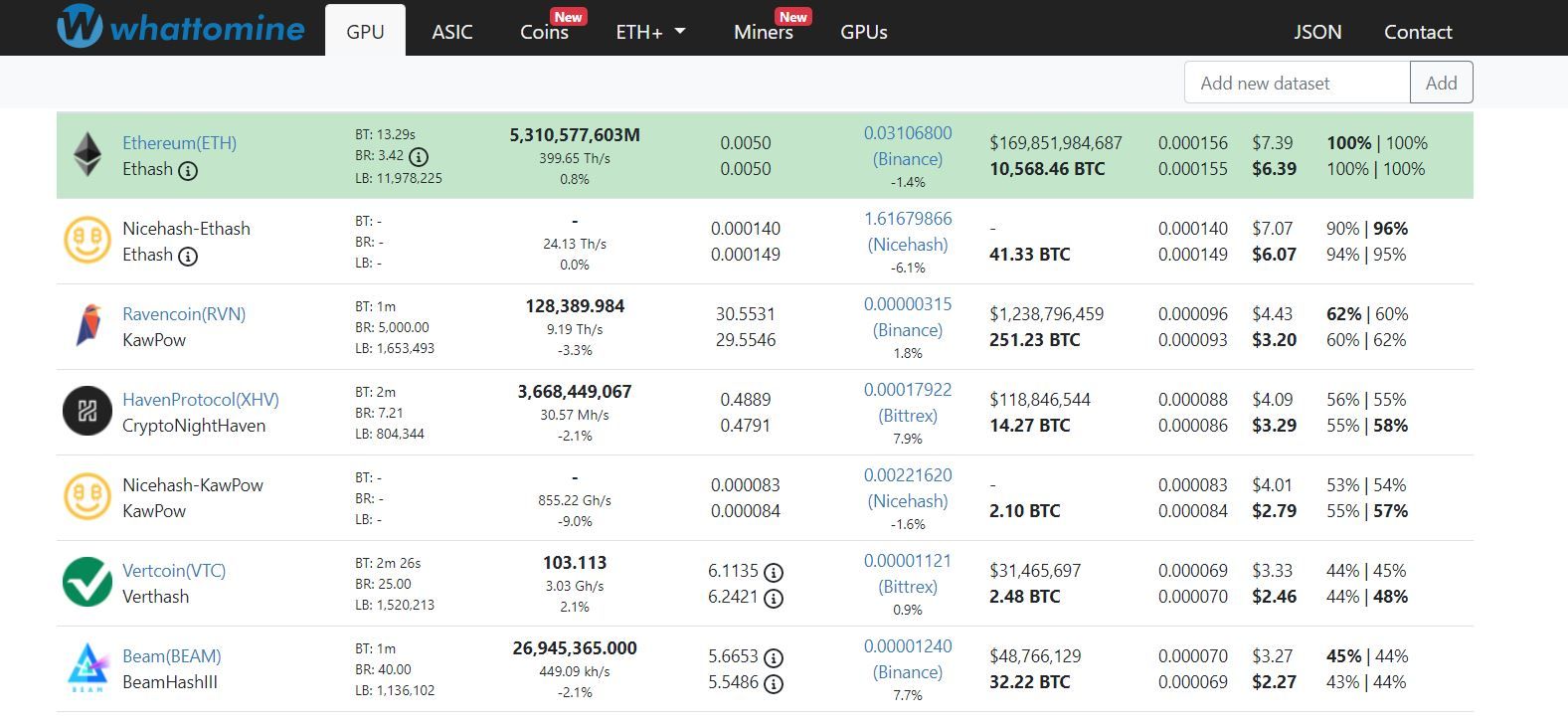The width and height of the screenshot is (1568, 725).
Task: Click HavenProtocol profit $3.29
Action: 1275,426
